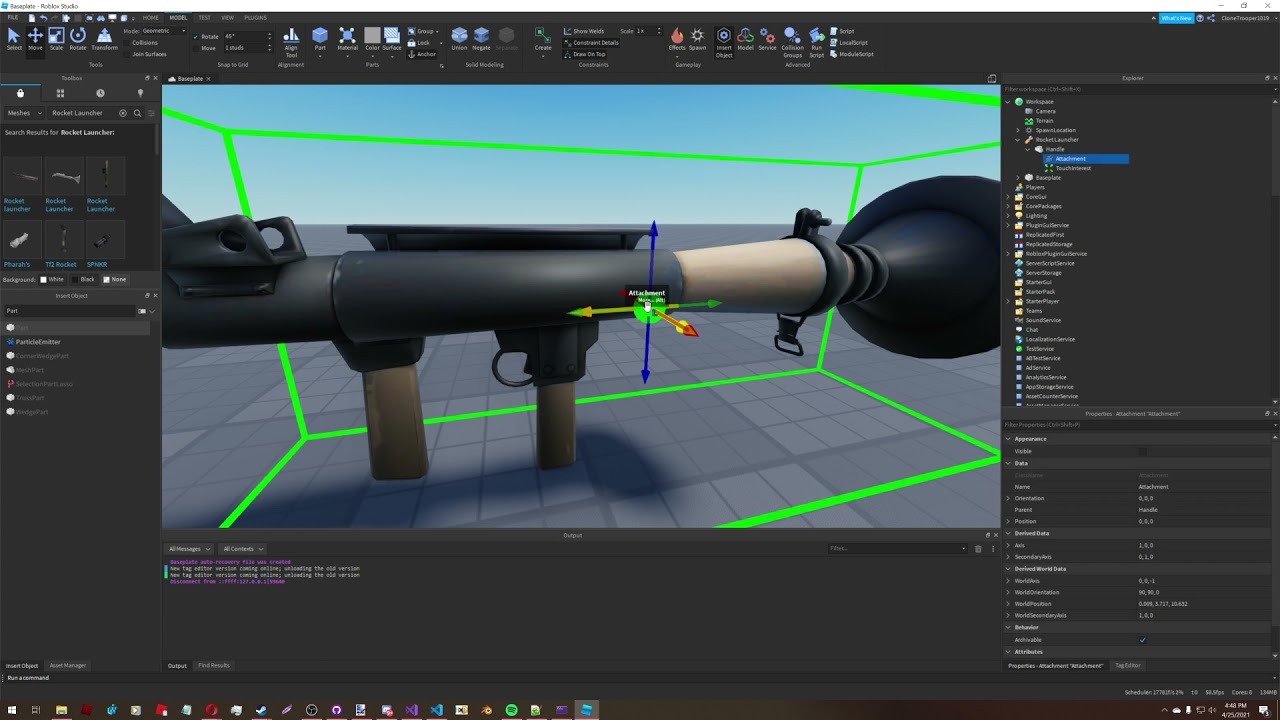Open the Toolbox Creations lightbulb tab
This screenshot has width=1280, height=720.
[x=140, y=93]
